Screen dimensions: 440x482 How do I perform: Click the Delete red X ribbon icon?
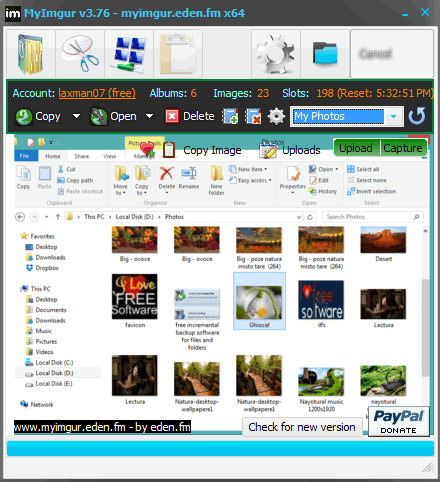click(167, 178)
